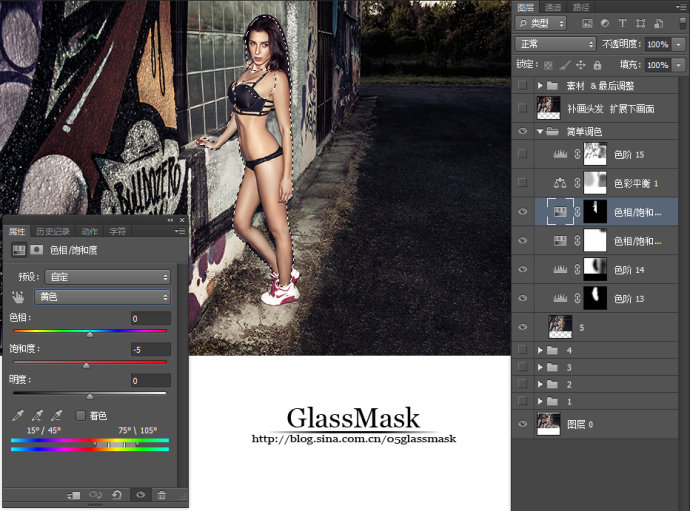Choose the add-to-sample eyedropper

coord(37,415)
